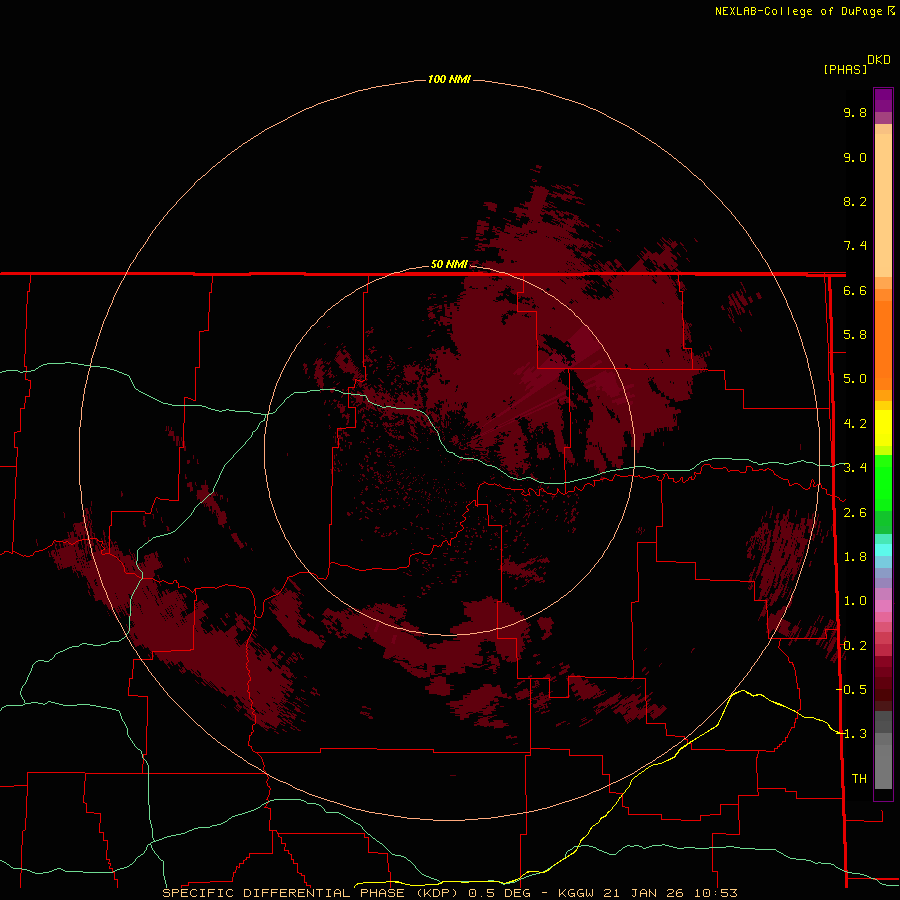Select the purple top segment of the color scale
This screenshot has width=900, height=900.
(883, 100)
